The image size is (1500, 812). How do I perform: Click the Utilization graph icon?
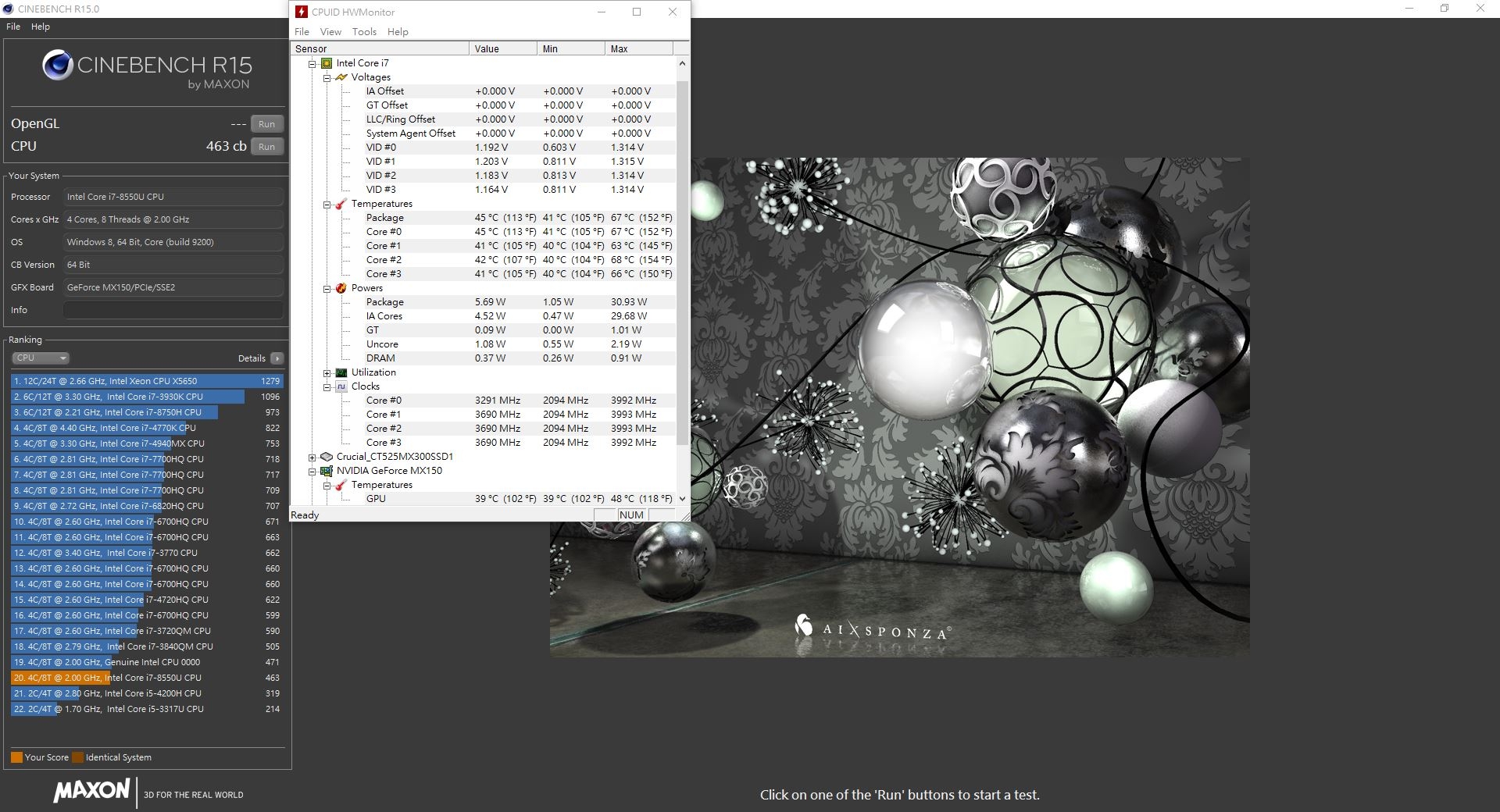[341, 372]
